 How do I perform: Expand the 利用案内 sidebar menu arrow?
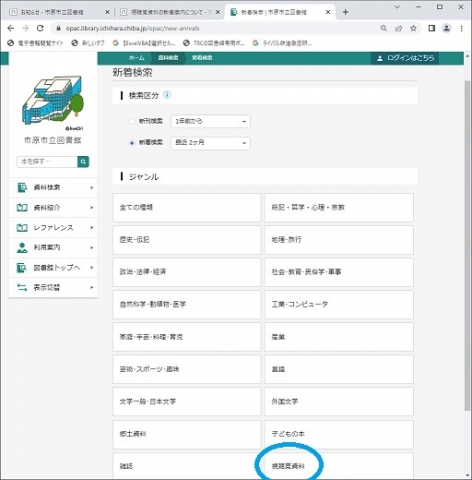coord(92,248)
